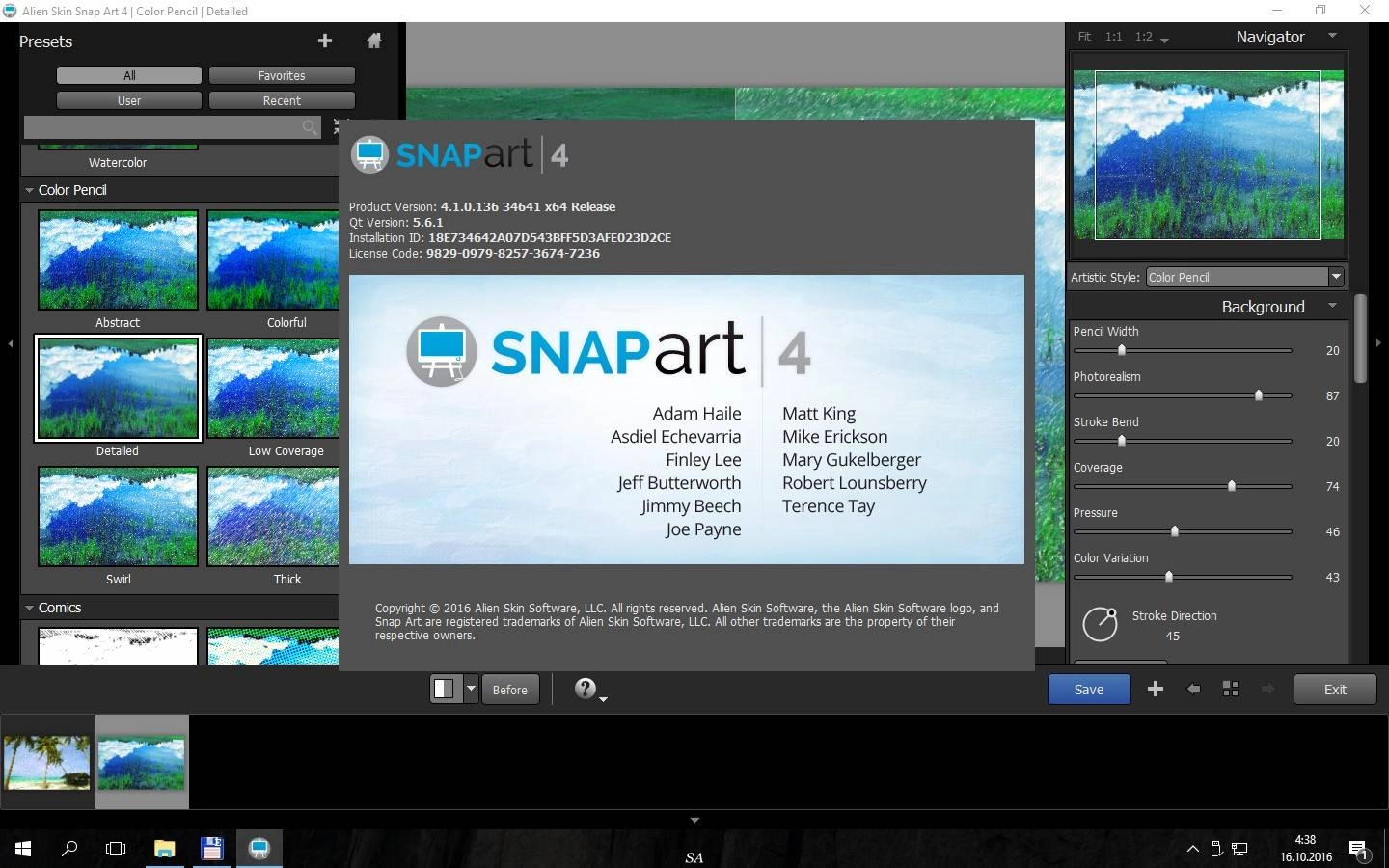Click the Navigator preview image
This screenshot has height=868, width=1389.
[x=1208, y=154]
